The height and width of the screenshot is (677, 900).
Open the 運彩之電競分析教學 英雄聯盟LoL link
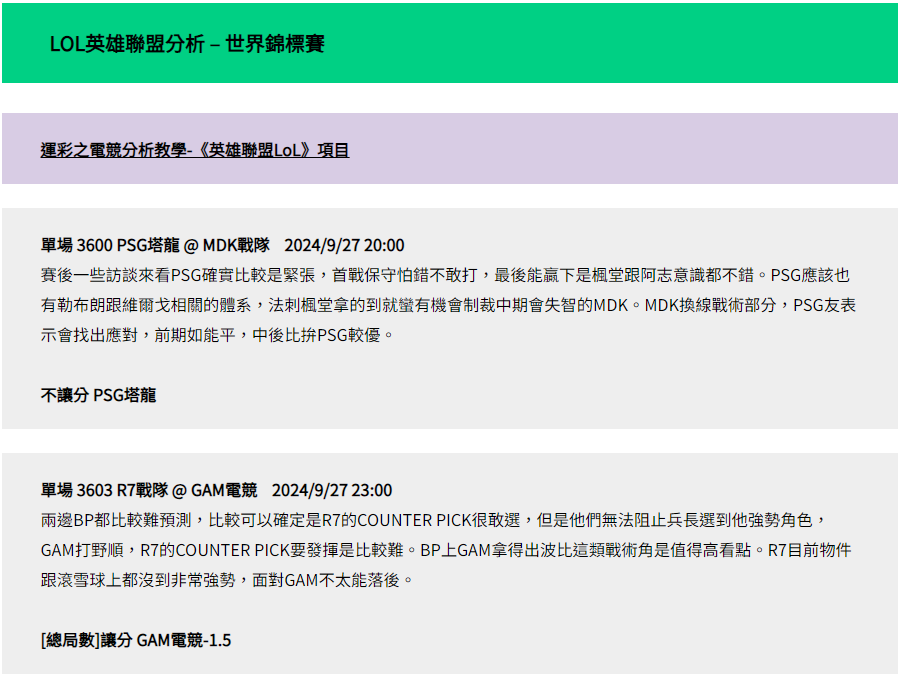point(195,150)
